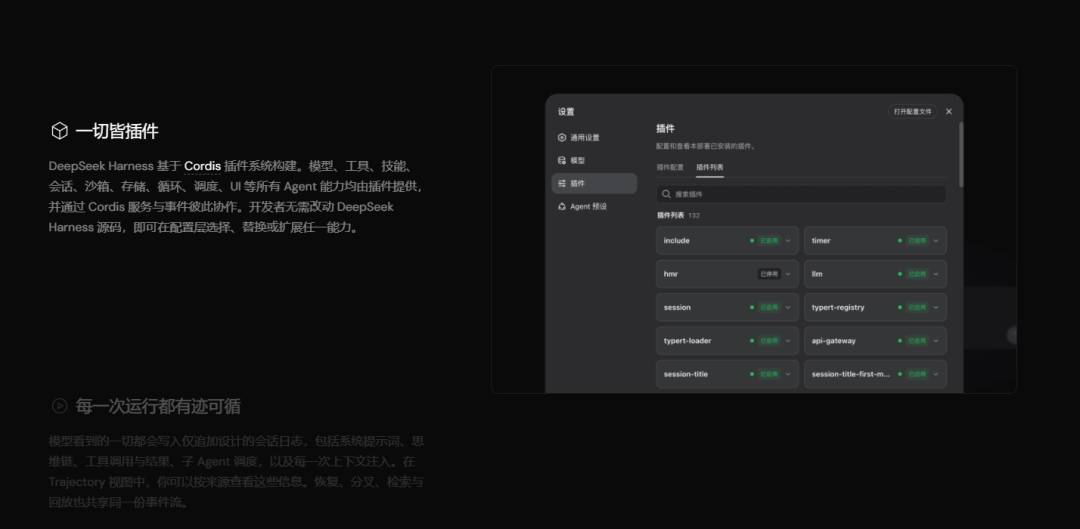Expand the llm plugin chevron
The width and height of the screenshot is (1080, 529).
point(935,274)
